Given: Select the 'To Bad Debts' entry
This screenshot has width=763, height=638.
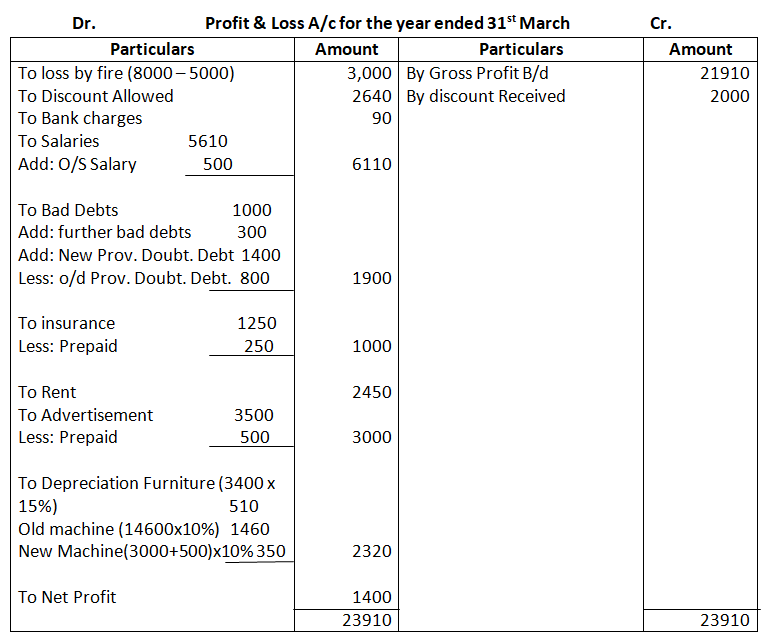Looking at the screenshot, I should point(68,210).
